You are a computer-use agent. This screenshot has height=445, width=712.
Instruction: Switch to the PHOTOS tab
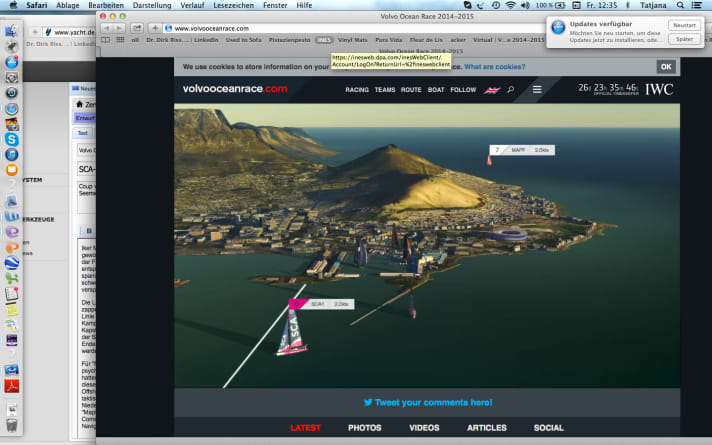pyautogui.click(x=365, y=428)
